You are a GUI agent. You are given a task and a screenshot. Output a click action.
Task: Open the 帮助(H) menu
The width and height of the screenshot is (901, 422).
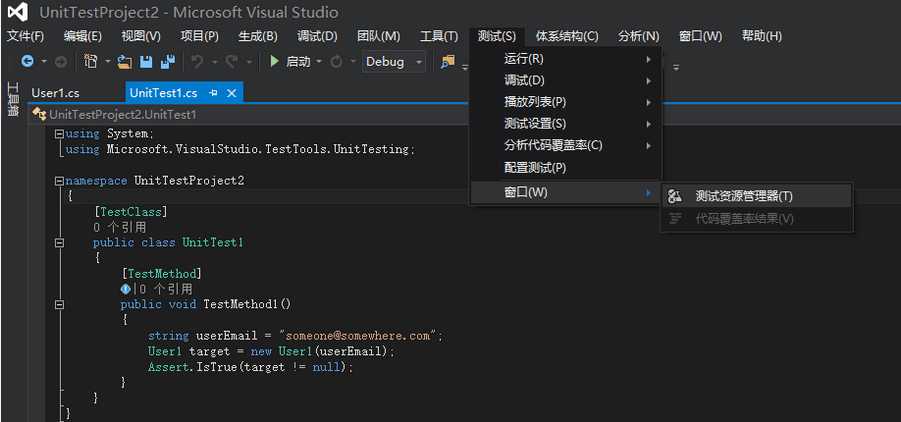[x=761, y=36]
